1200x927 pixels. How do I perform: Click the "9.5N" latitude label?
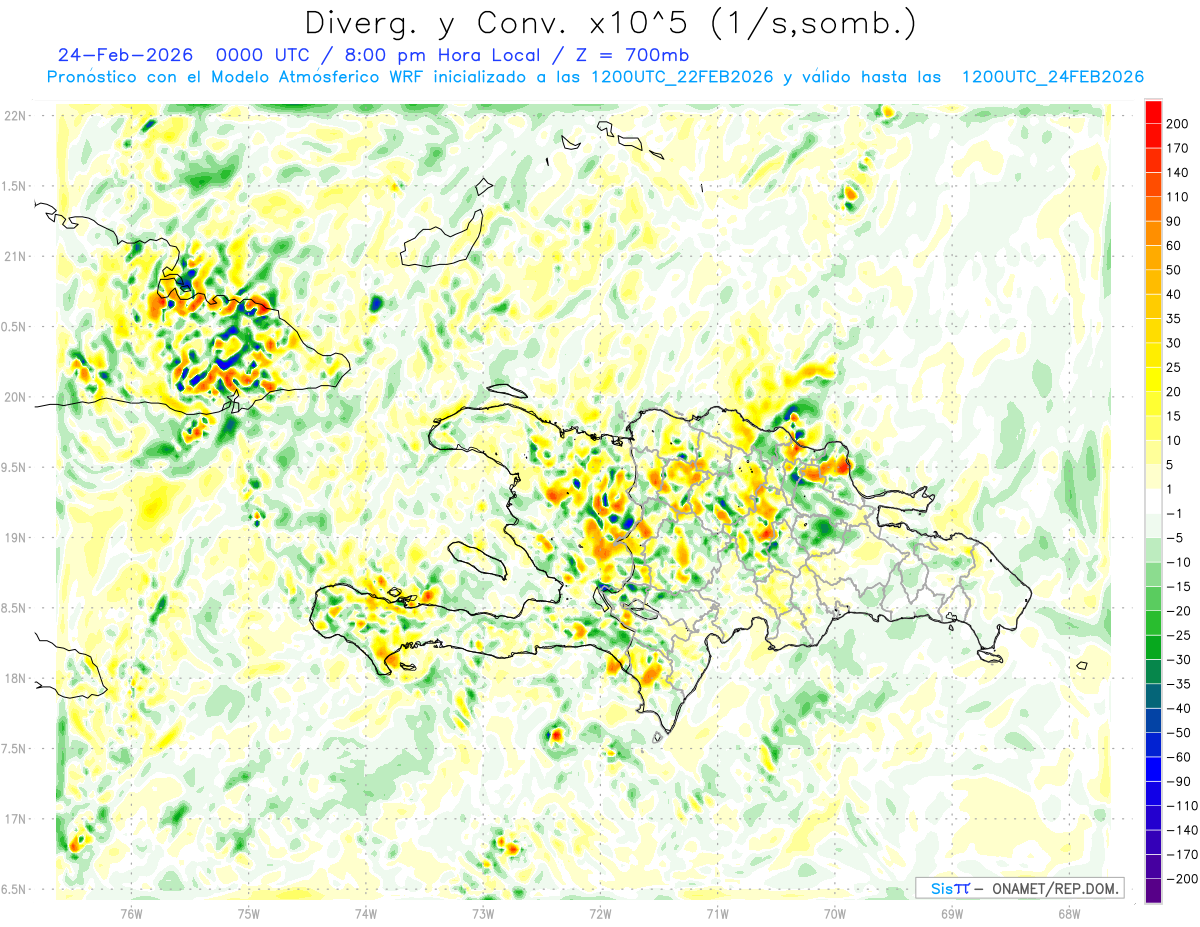coord(15,468)
